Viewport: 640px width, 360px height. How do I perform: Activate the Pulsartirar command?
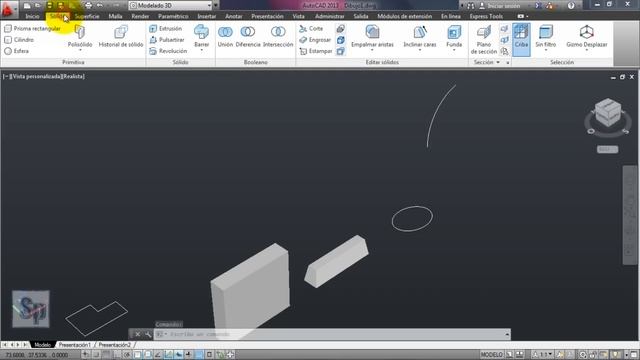167,40
